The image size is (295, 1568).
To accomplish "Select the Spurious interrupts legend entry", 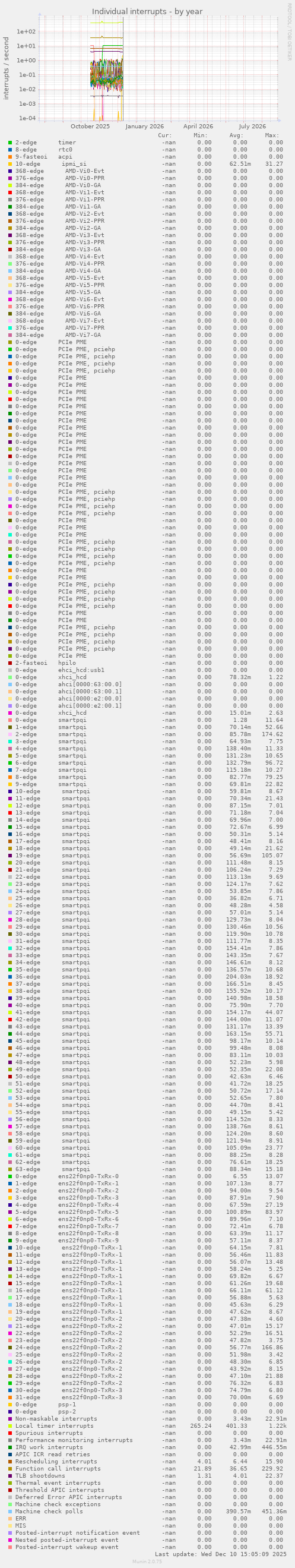I will tap(49, 1434).
